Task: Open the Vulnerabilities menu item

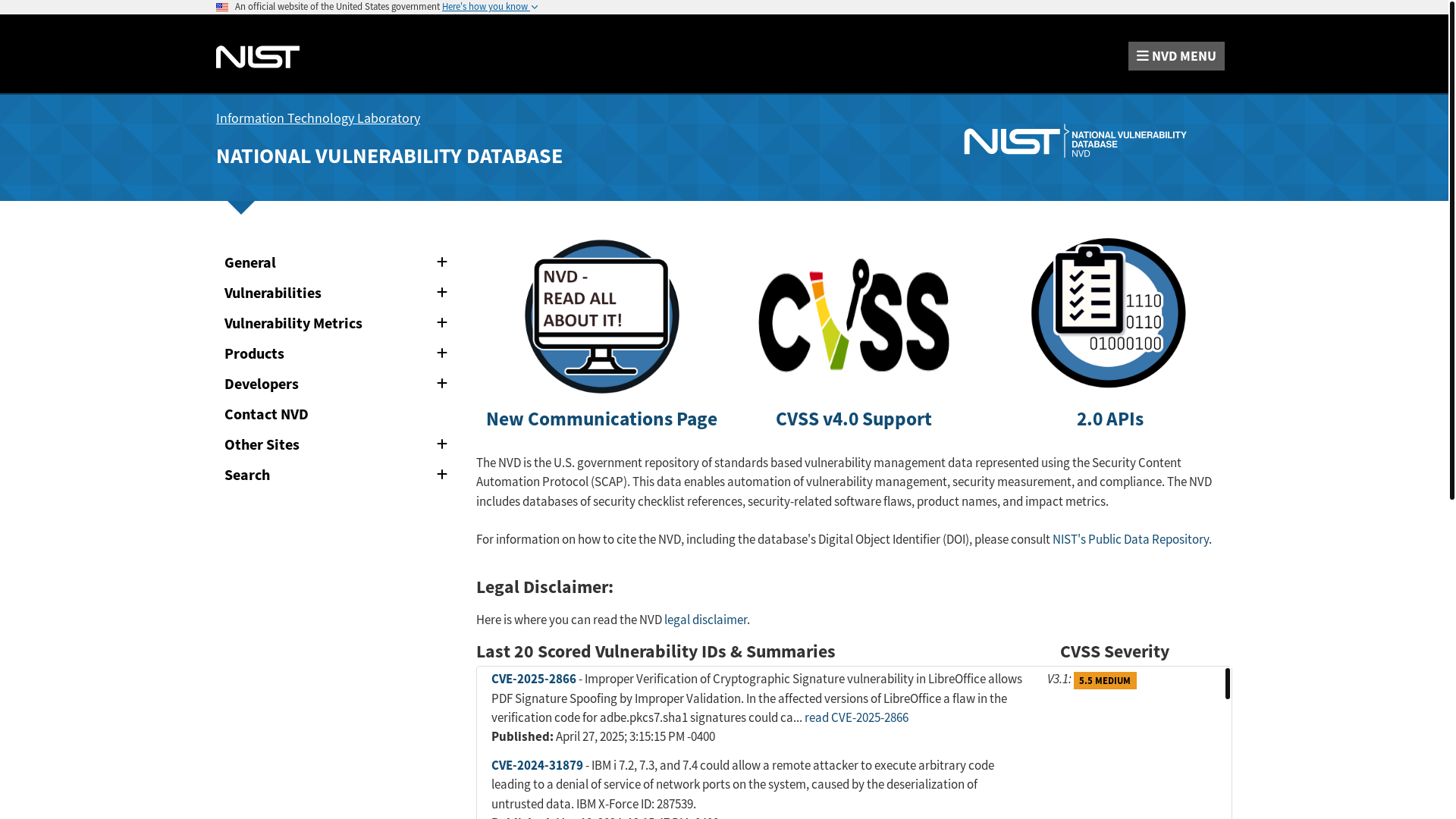Action: [x=273, y=293]
